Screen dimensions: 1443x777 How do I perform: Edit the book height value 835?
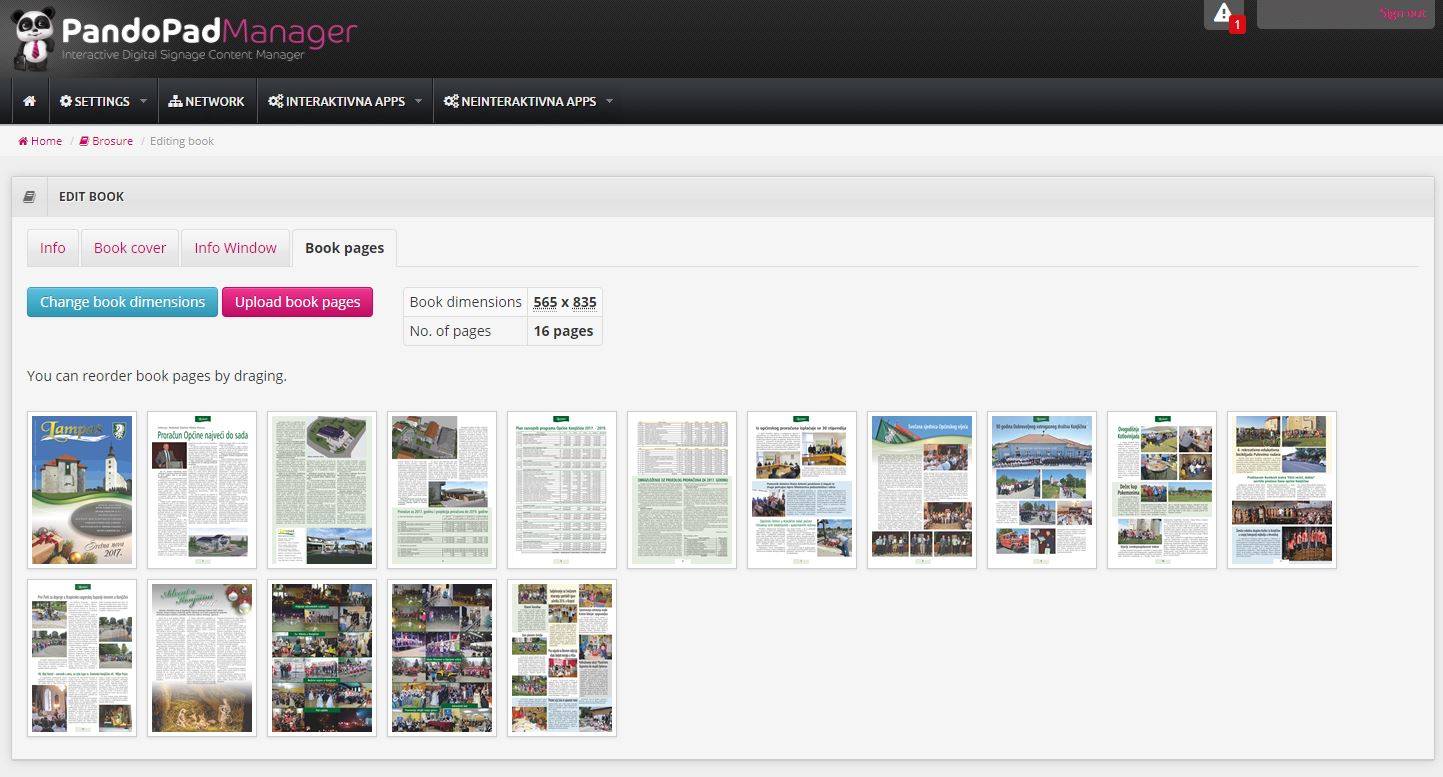coord(584,302)
